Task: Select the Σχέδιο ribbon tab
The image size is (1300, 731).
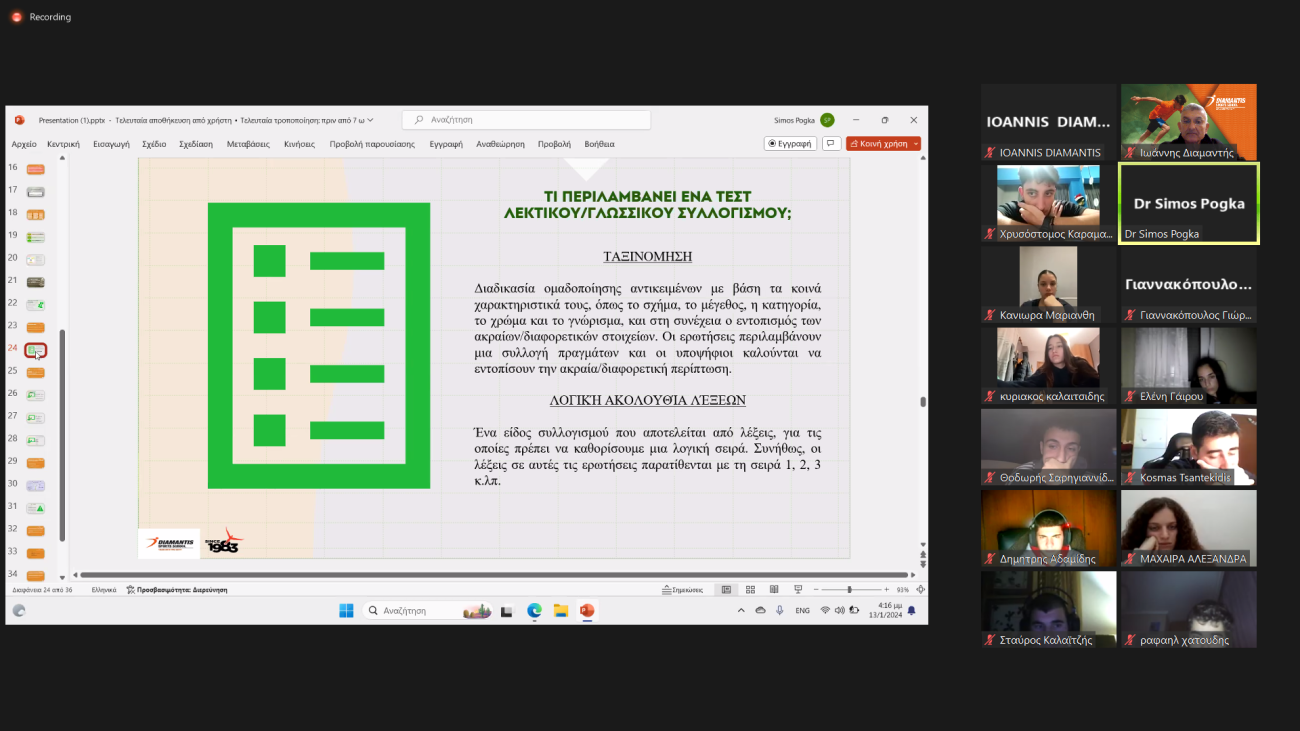Action: [154, 144]
